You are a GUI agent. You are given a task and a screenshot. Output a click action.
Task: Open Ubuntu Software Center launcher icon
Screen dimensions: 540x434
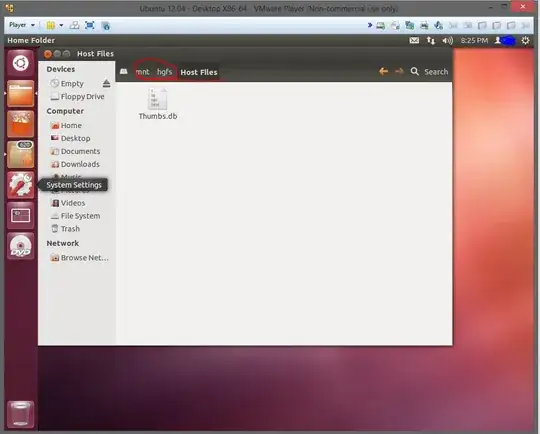coord(20,124)
